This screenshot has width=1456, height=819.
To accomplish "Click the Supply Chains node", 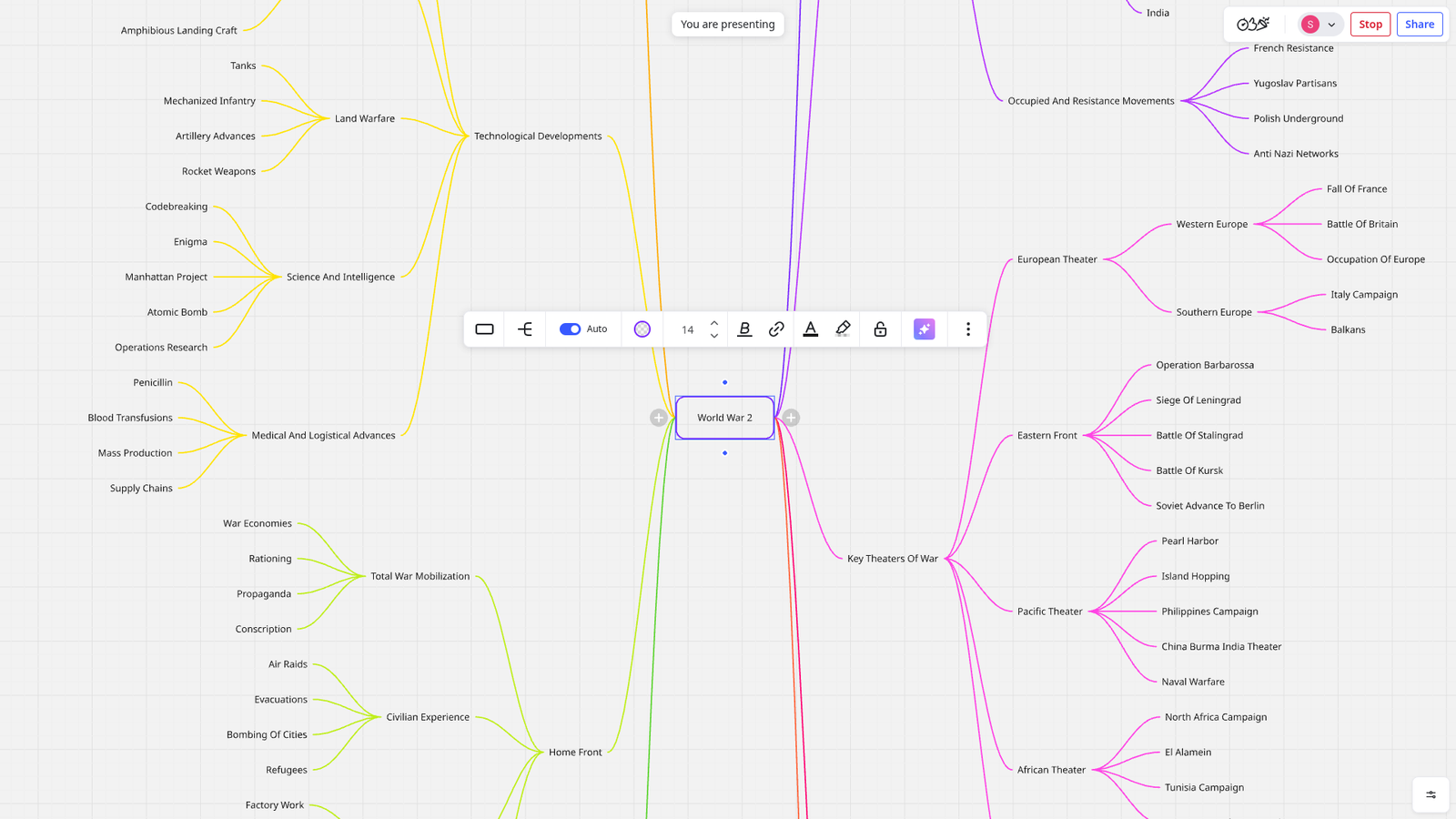I will point(141,488).
